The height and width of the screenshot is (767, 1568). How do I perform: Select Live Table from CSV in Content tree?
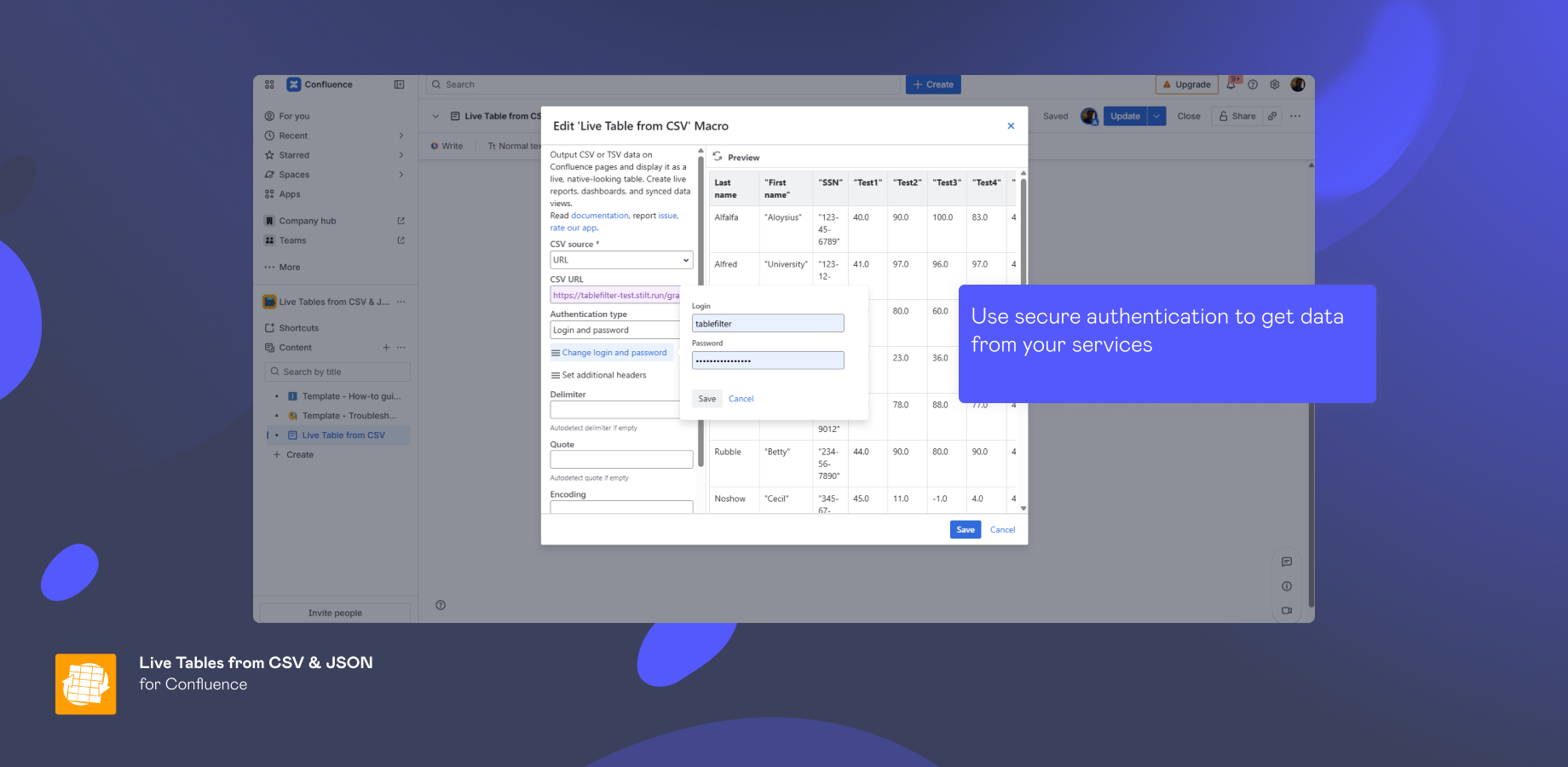click(343, 435)
